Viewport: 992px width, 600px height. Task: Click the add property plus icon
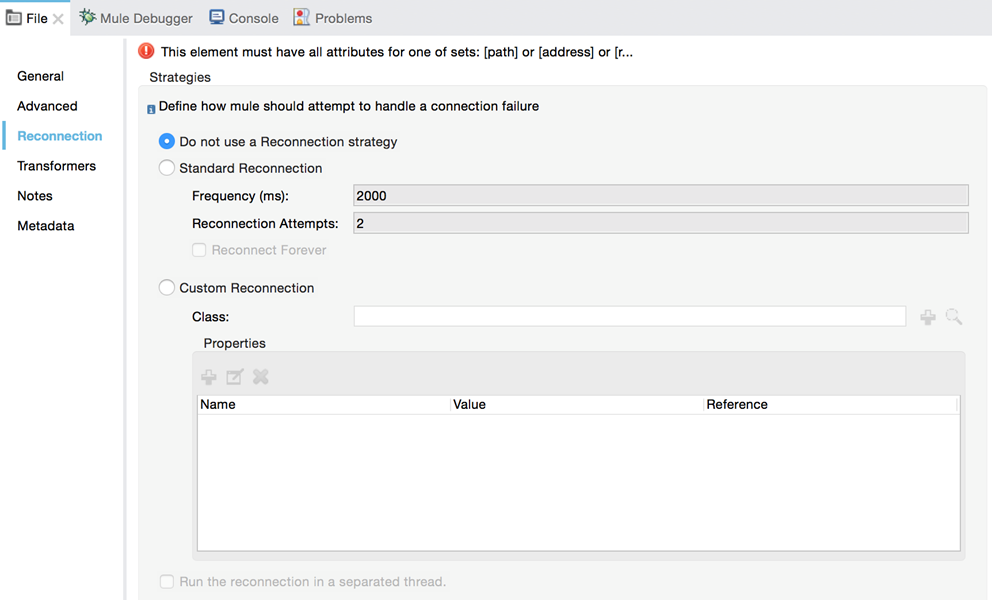tap(209, 377)
